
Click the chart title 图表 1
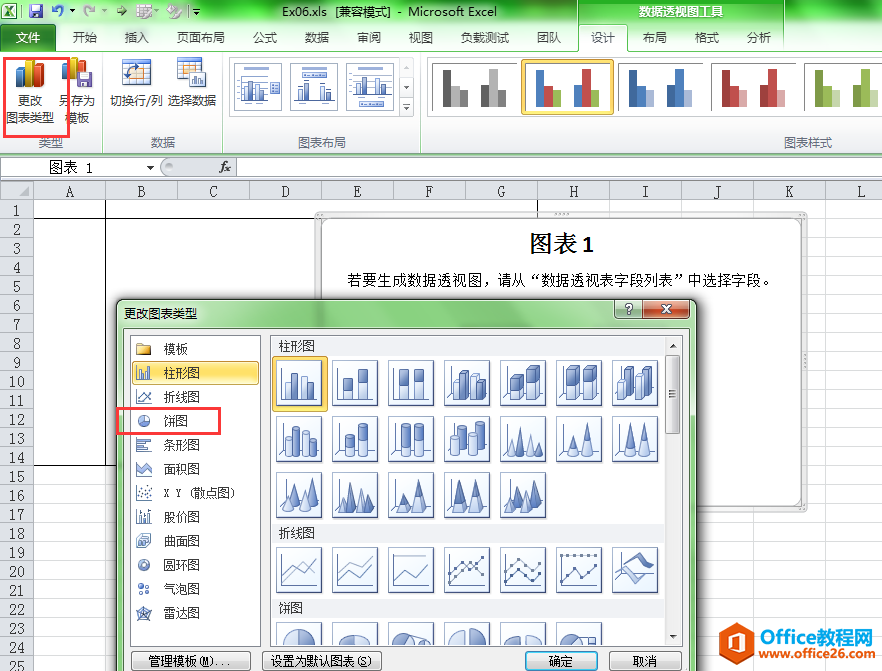[x=561, y=244]
